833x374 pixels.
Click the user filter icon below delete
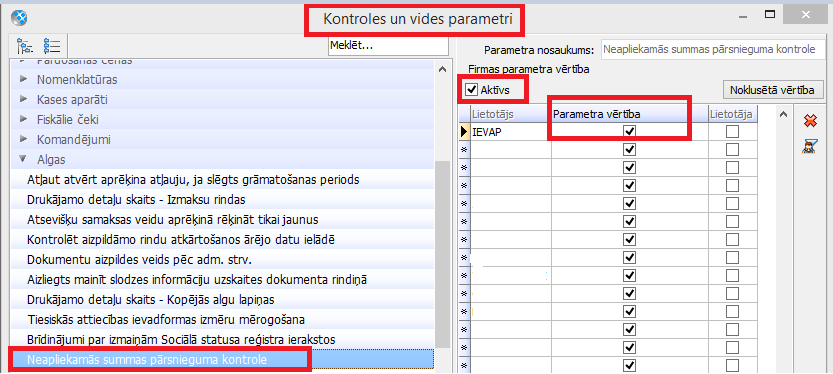coord(810,147)
